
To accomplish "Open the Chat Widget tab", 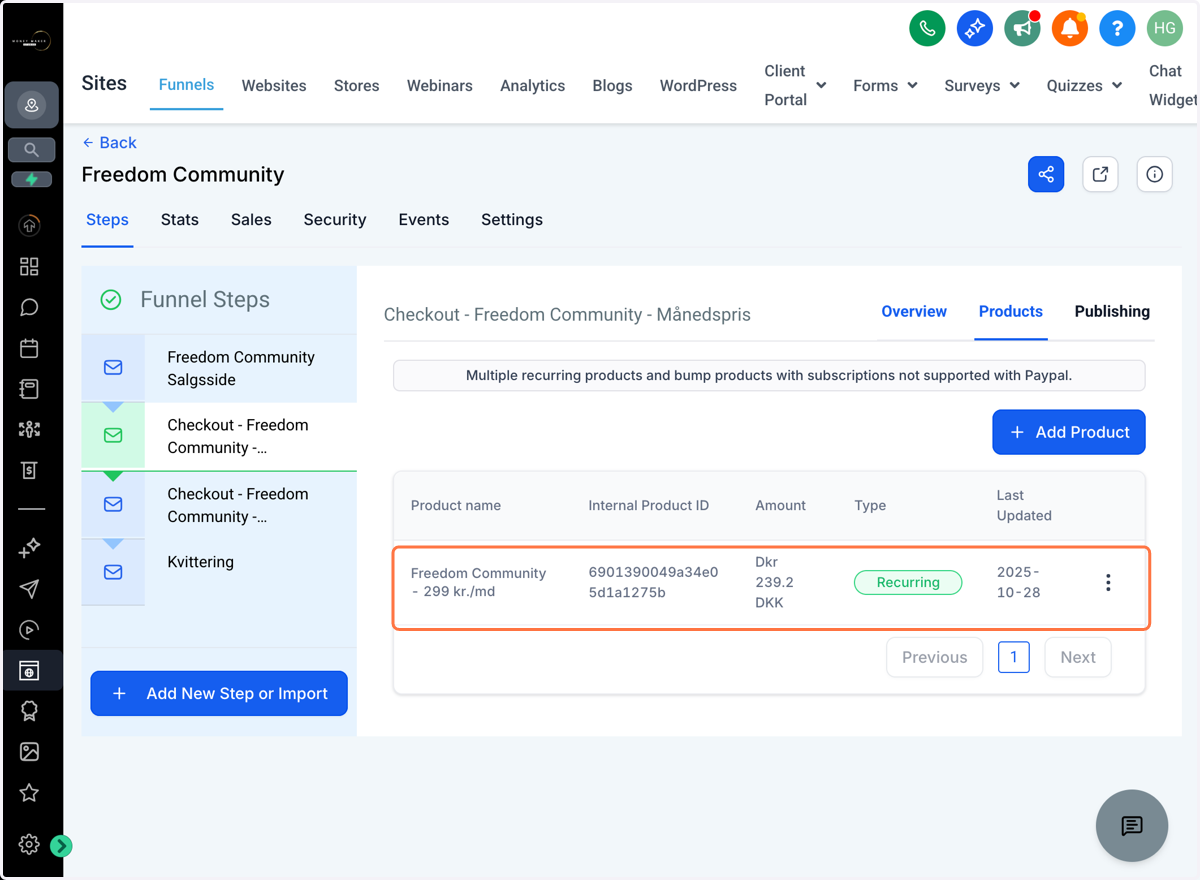I will click(1172, 85).
